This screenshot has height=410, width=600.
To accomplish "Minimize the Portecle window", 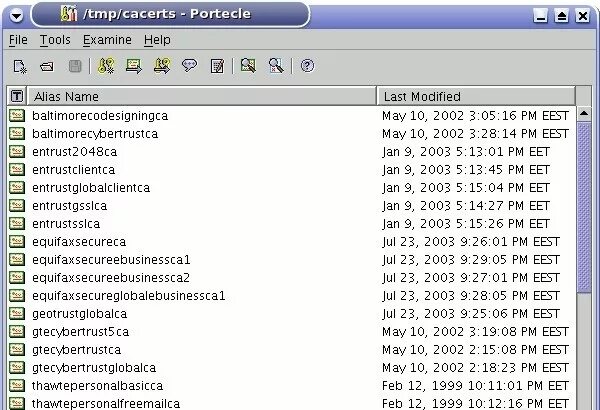I will click(x=540, y=16).
